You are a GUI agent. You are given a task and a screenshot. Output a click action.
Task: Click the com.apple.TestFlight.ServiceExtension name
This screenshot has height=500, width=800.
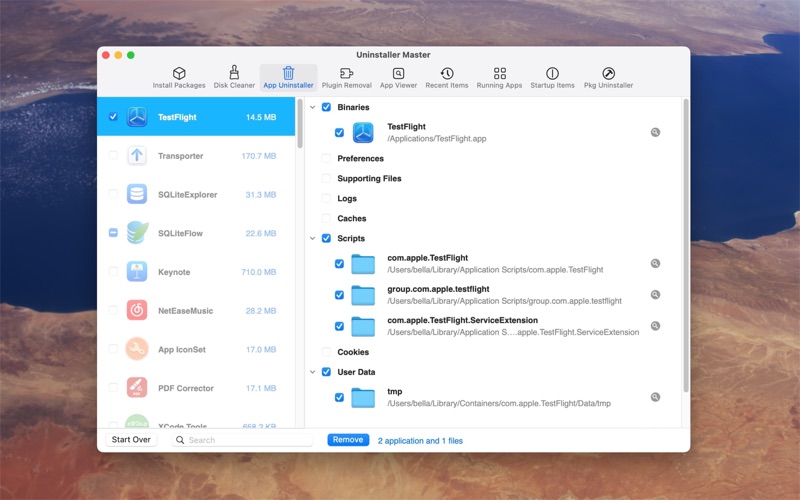click(x=462, y=320)
